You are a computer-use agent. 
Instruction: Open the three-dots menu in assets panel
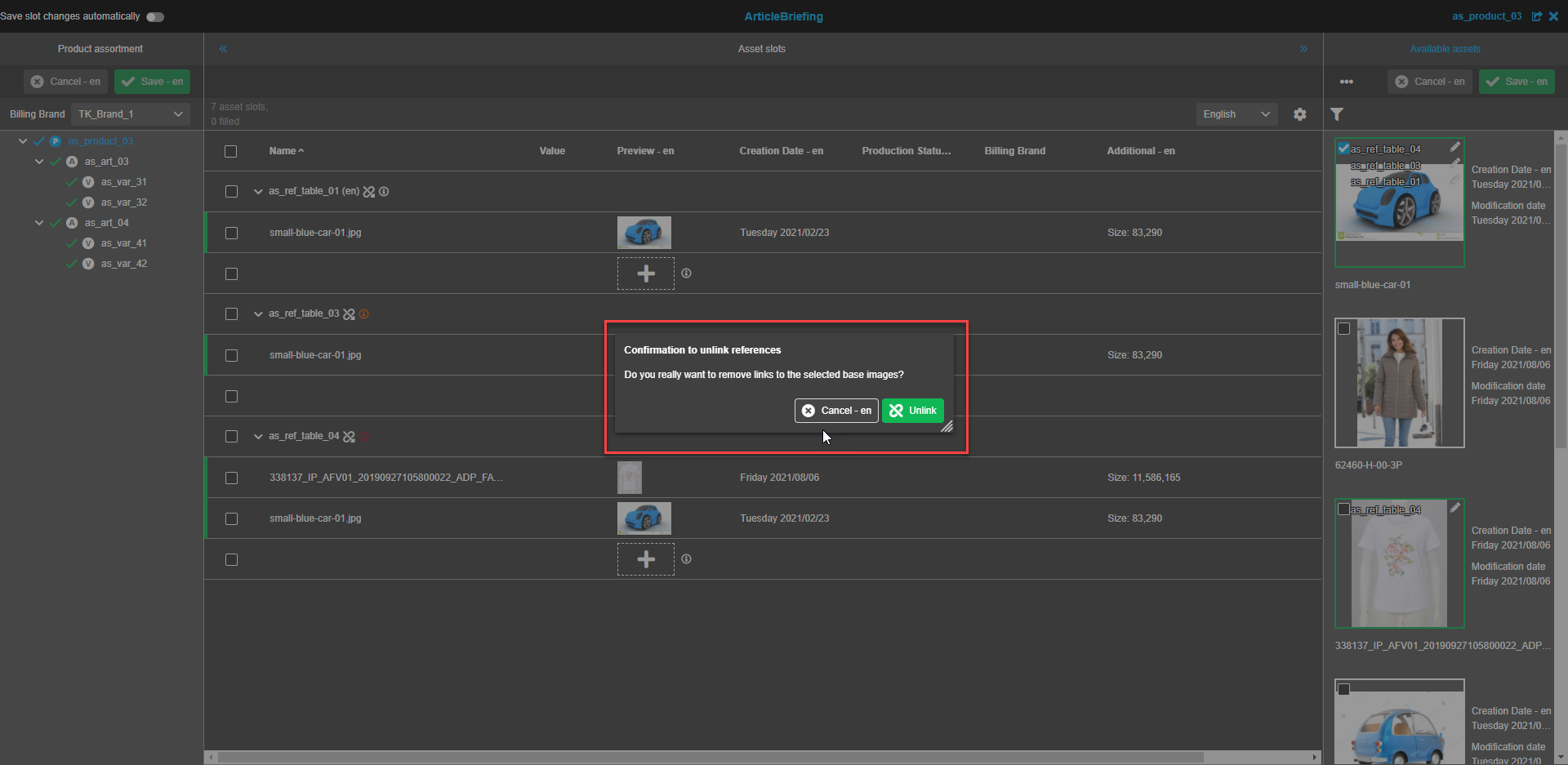1346,82
